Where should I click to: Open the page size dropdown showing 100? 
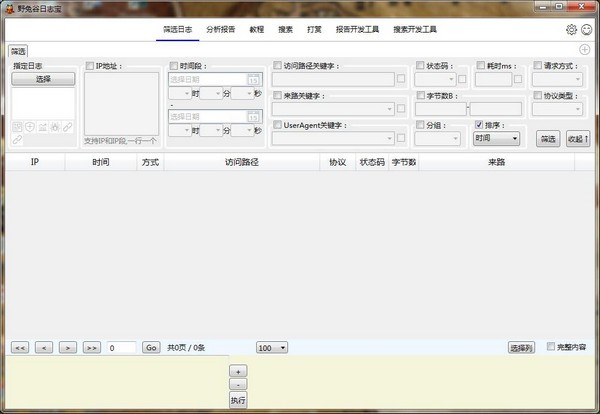272,348
